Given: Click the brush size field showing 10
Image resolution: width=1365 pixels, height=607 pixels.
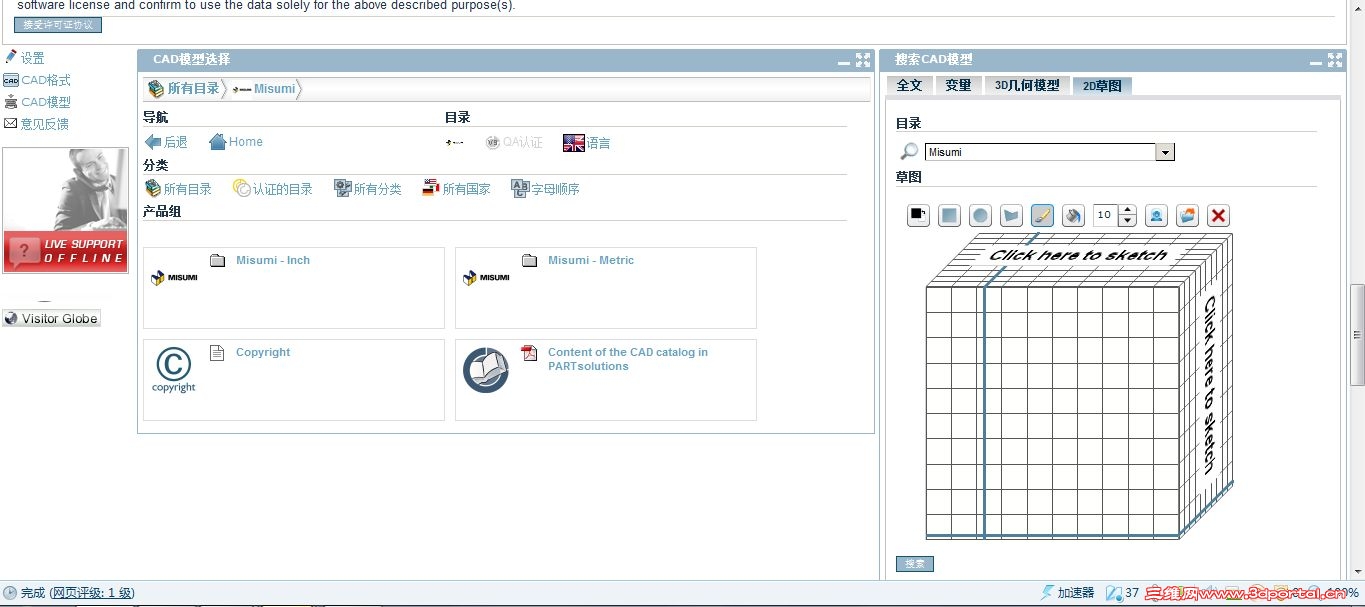Looking at the screenshot, I should pos(1106,215).
